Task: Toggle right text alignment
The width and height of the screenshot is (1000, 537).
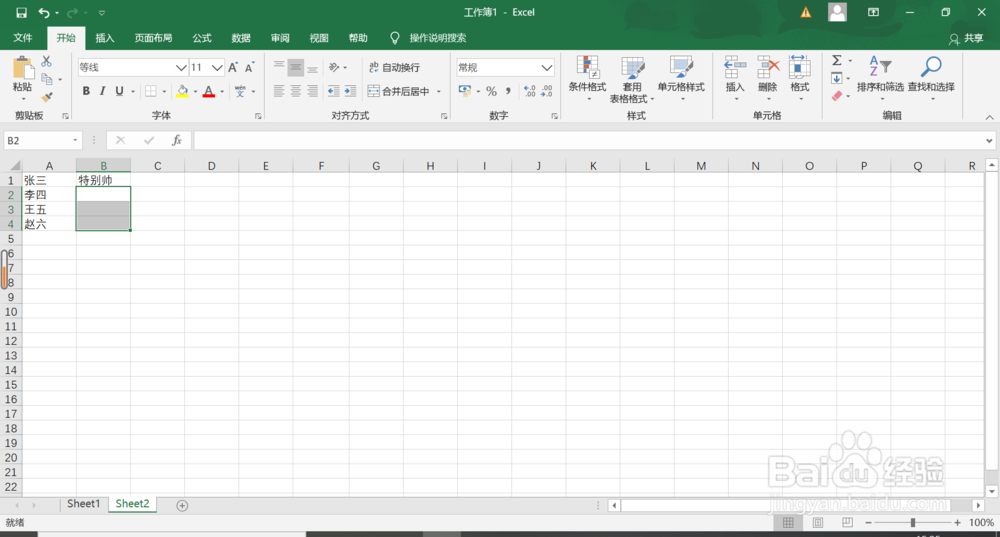Action: point(312,91)
